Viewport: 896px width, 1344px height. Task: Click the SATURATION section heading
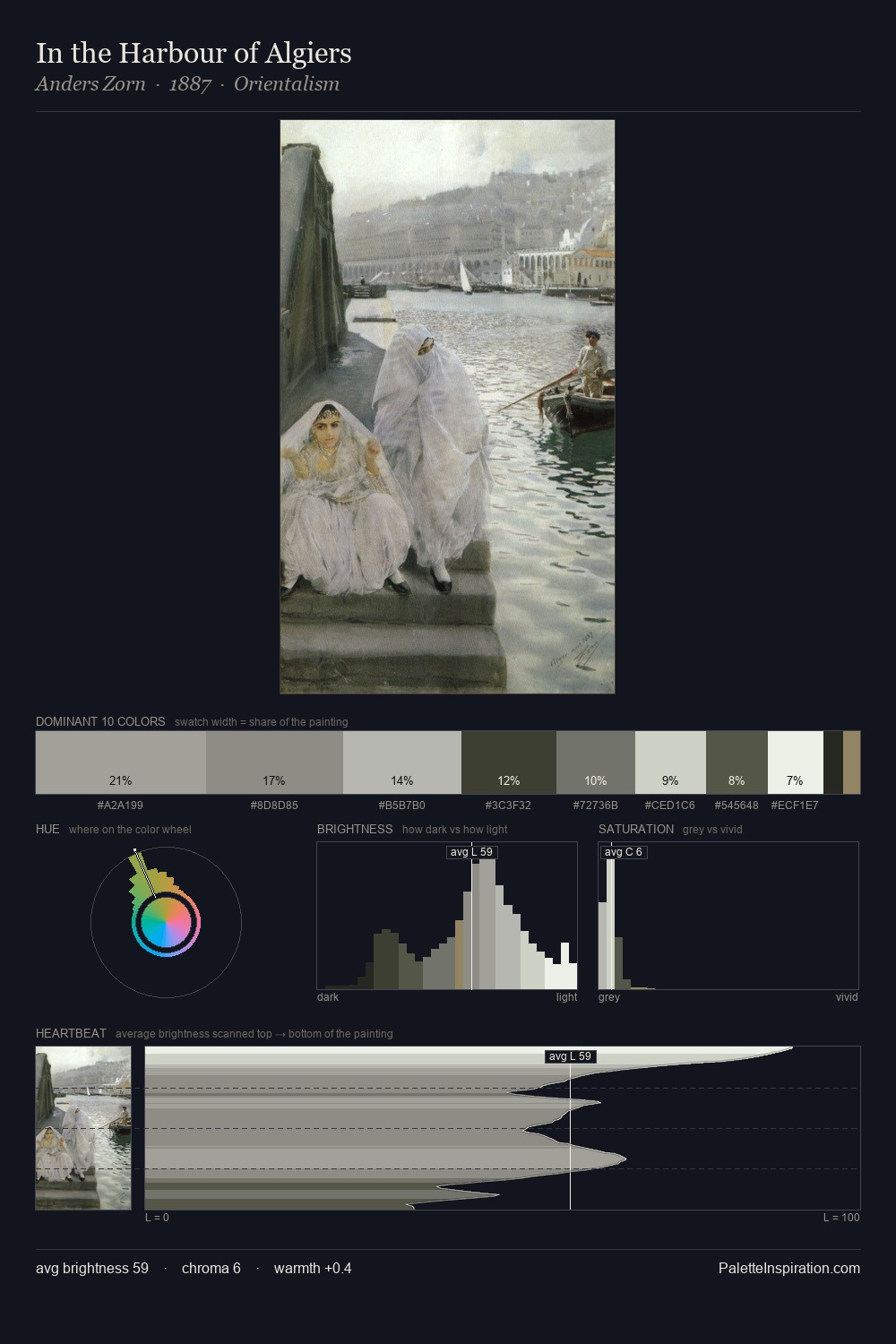tap(636, 829)
